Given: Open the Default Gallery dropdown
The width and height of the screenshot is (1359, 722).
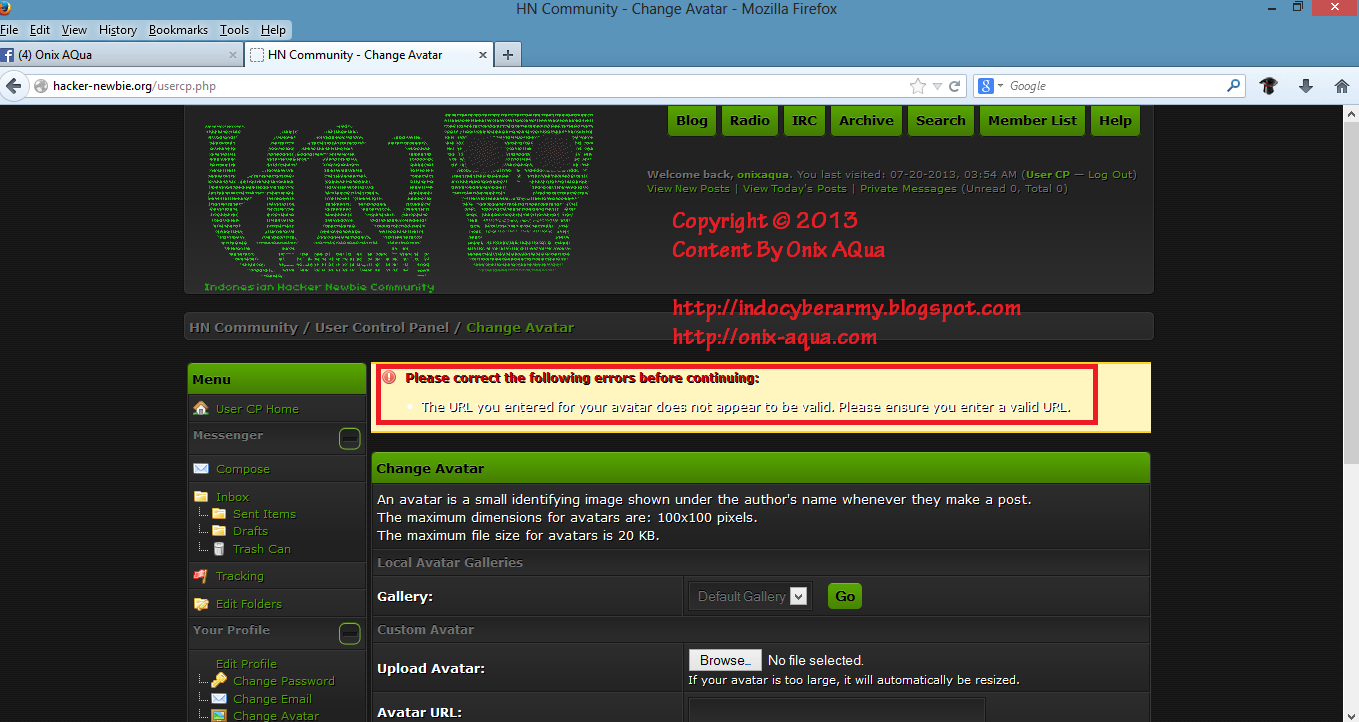Looking at the screenshot, I should (750, 596).
